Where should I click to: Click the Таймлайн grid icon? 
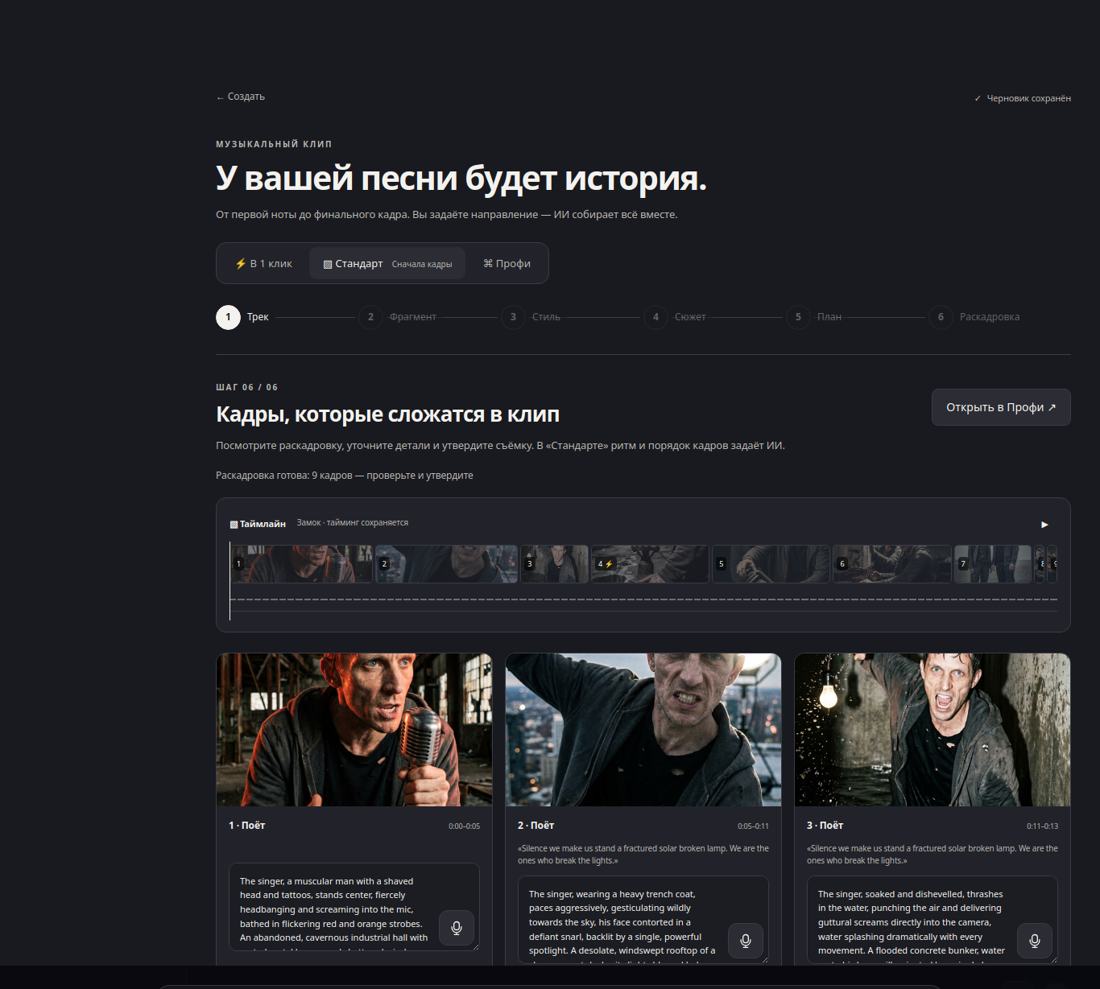pyautogui.click(x=234, y=525)
